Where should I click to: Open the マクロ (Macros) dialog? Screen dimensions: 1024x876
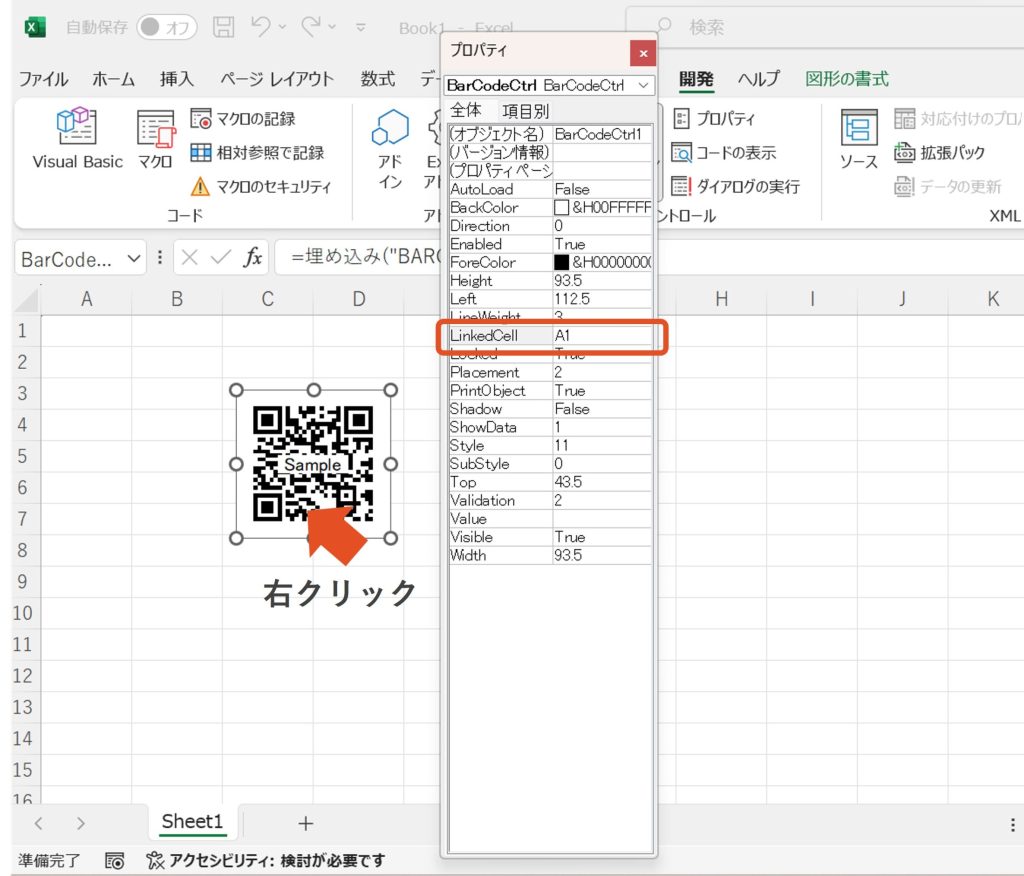[x=155, y=138]
